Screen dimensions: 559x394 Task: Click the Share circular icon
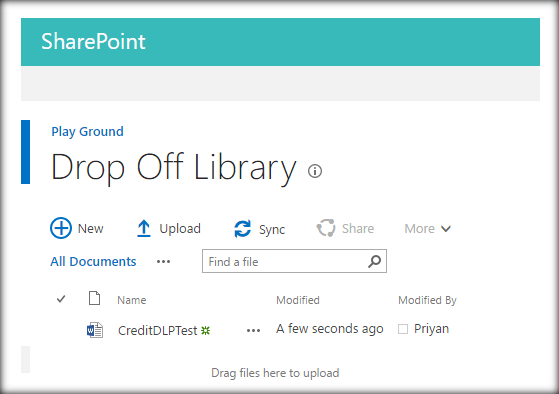point(326,228)
